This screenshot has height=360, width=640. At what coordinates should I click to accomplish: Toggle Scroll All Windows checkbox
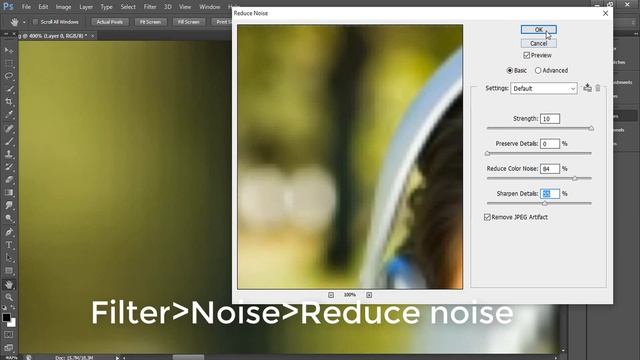(x=35, y=22)
